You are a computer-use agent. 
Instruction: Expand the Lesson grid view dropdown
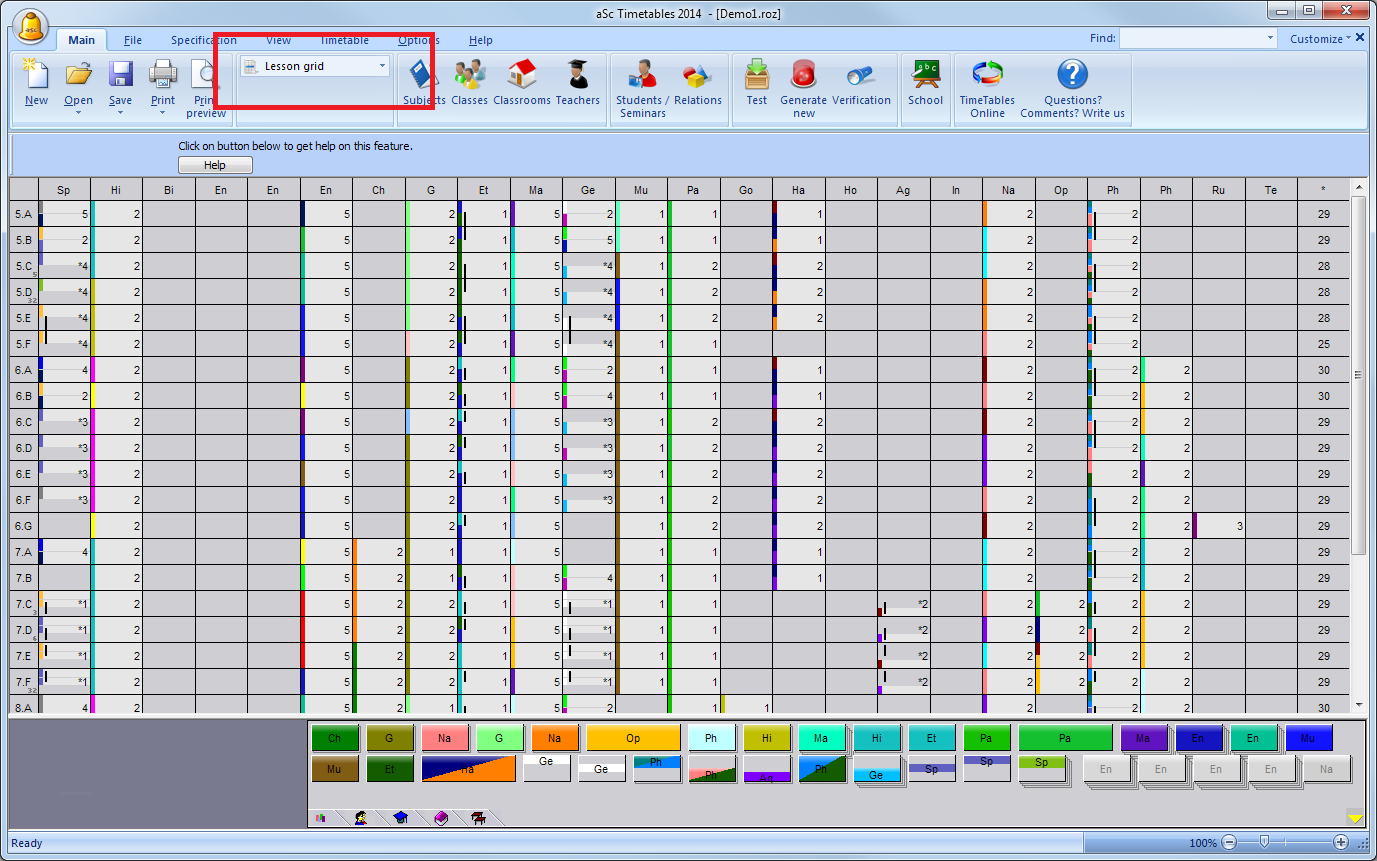382,67
